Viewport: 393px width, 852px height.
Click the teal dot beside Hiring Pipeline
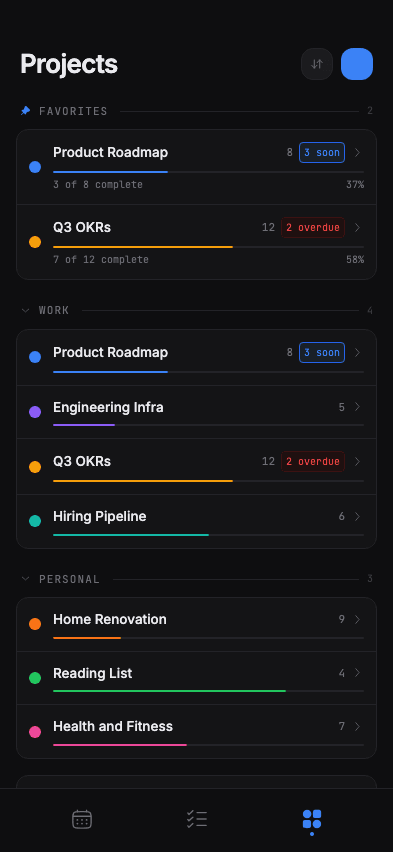35,521
